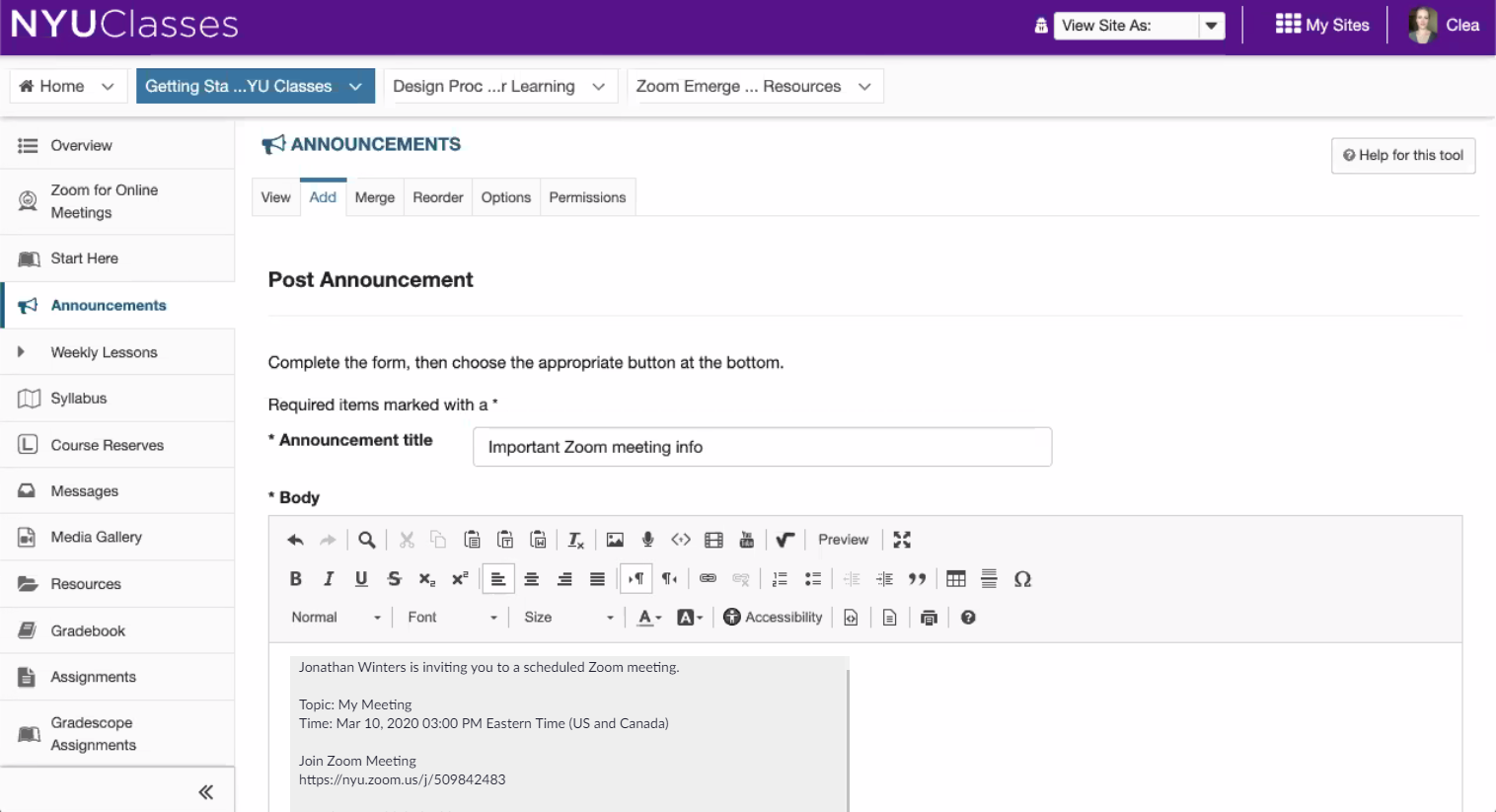Viewport: 1496px width, 812px height.
Task: Expand the Zoom Emerge...Resources chevron
Action: point(864,87)
